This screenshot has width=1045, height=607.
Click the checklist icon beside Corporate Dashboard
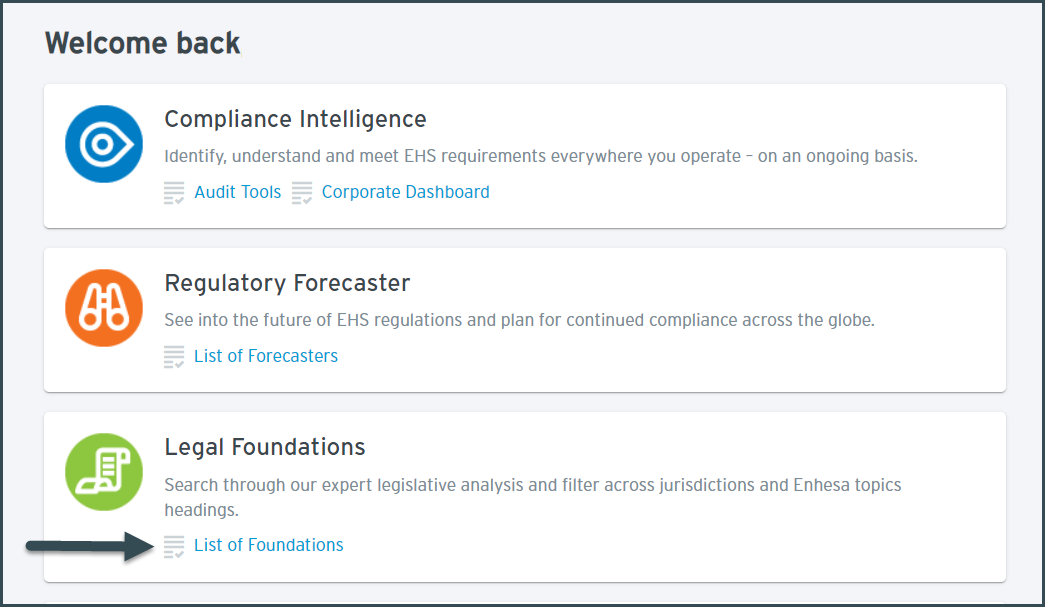click(302, 193)
